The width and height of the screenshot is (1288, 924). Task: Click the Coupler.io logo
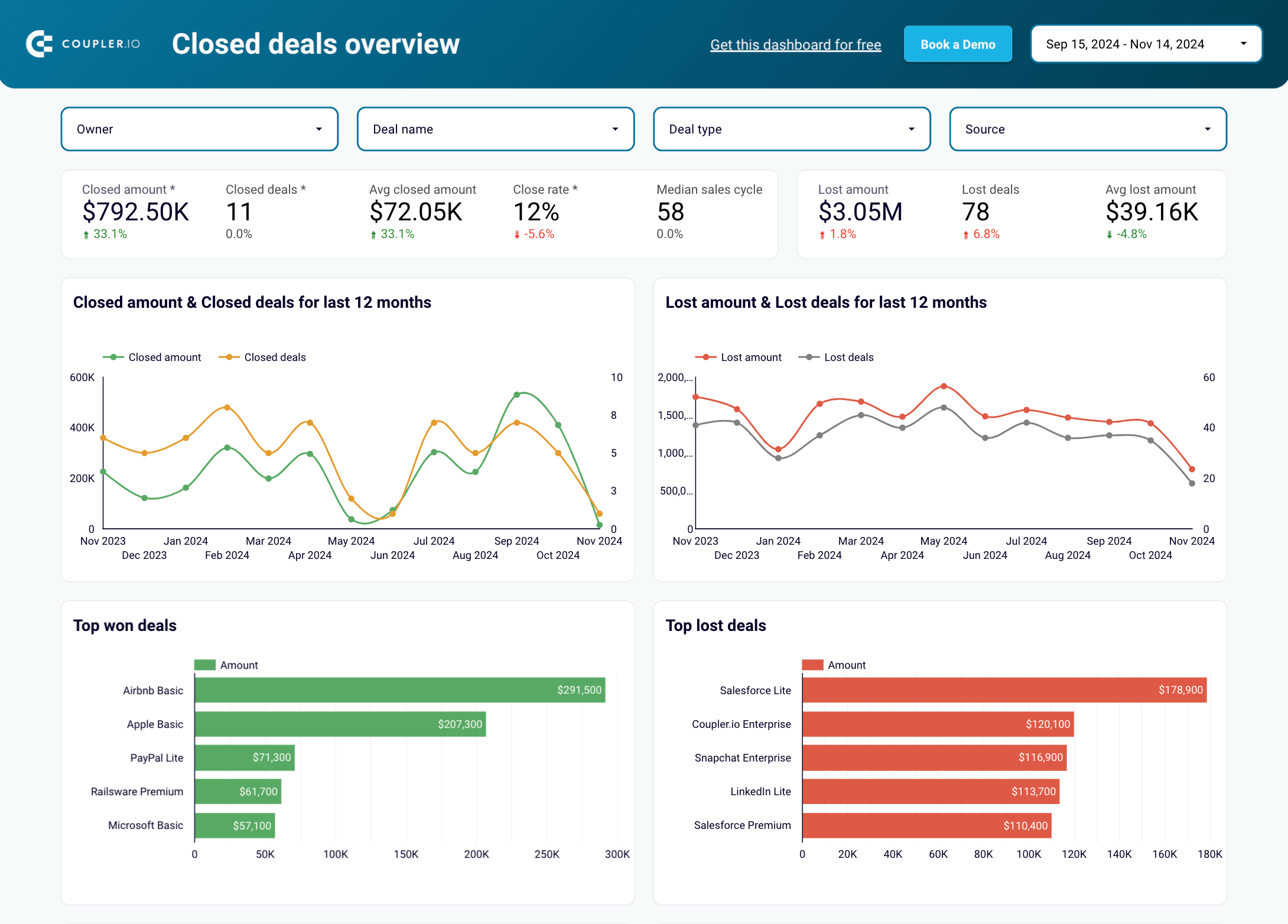pyautogui.click(x=83, y=44)
